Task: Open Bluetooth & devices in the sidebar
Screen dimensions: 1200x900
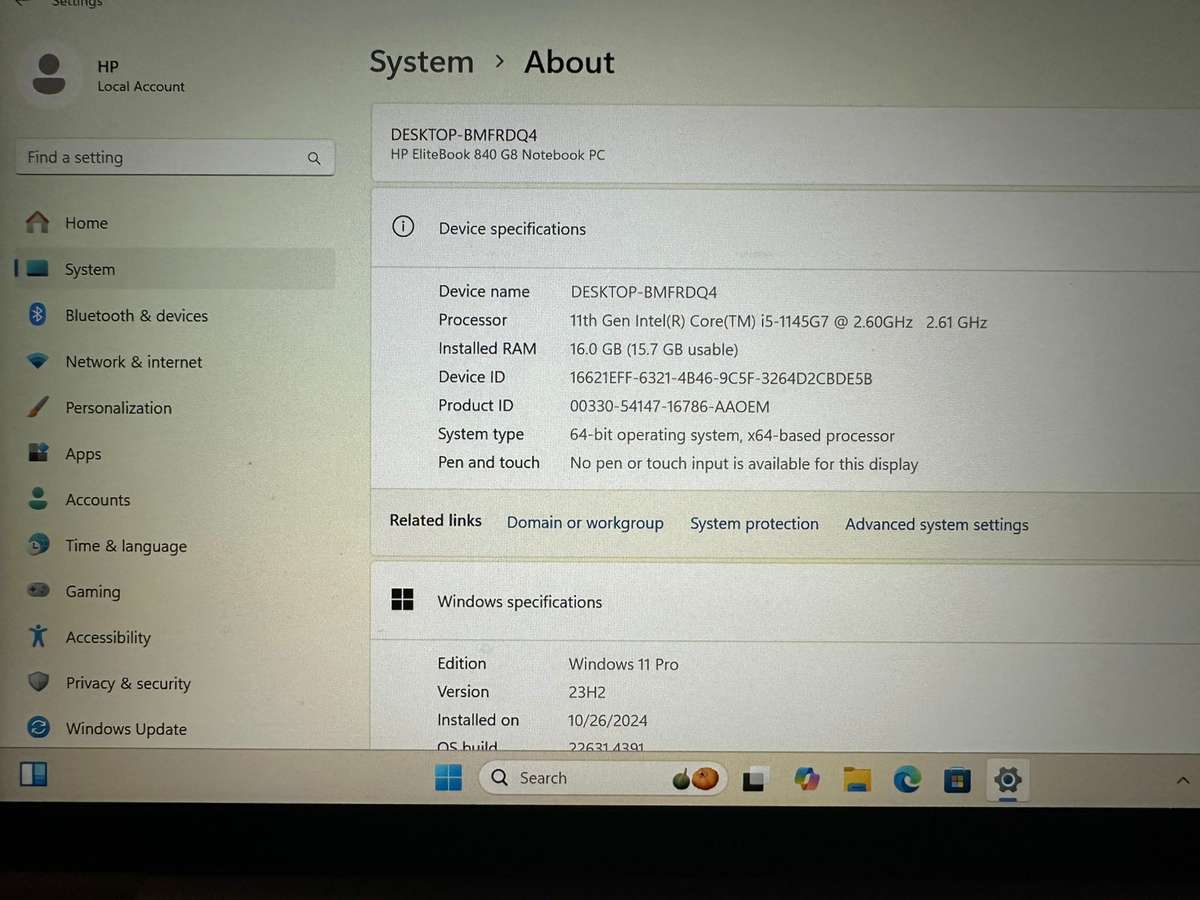Action: (x=136, y=315)
